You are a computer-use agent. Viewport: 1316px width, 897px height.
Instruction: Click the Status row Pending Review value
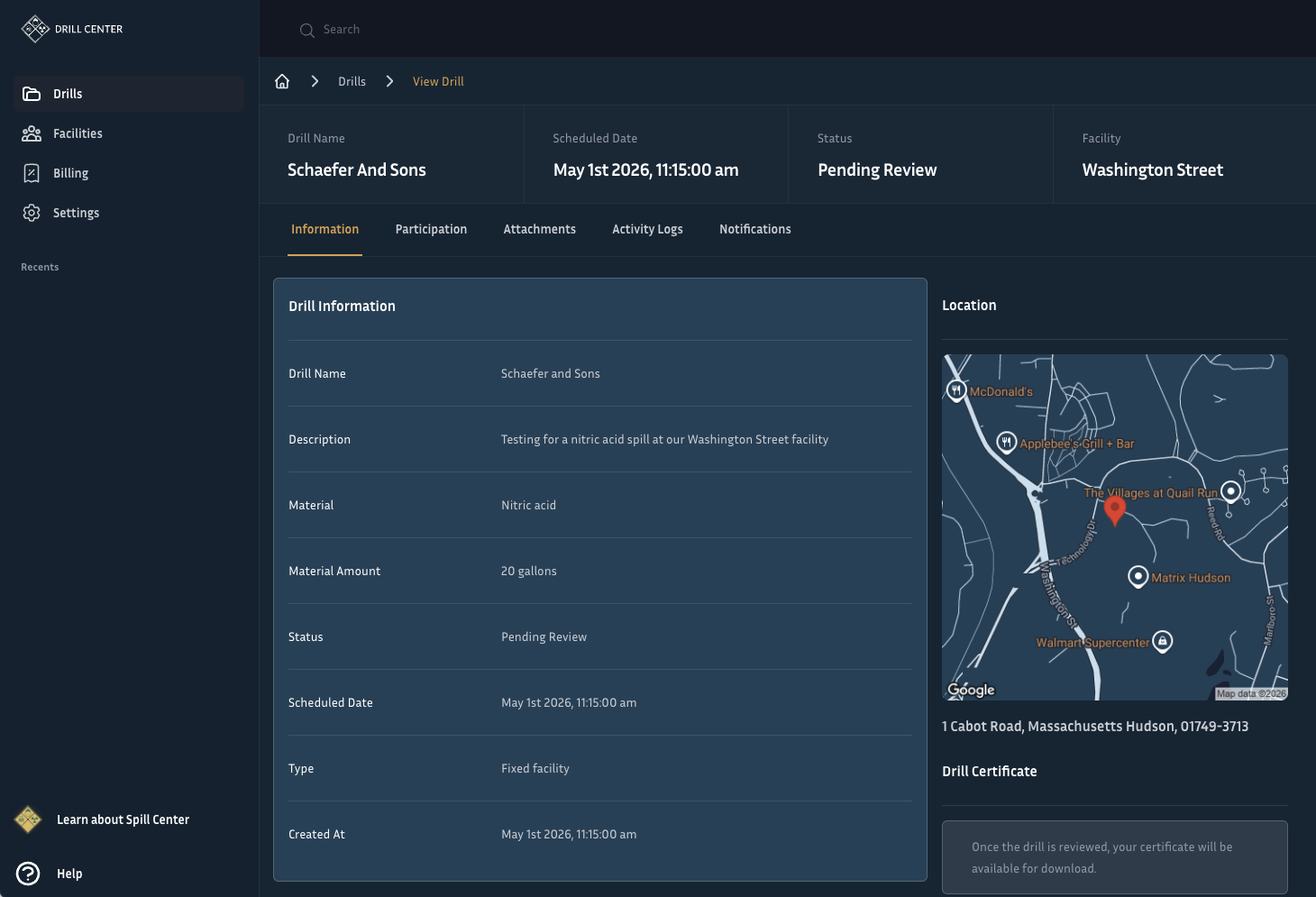pyautogui.click(x=544, y=636)
